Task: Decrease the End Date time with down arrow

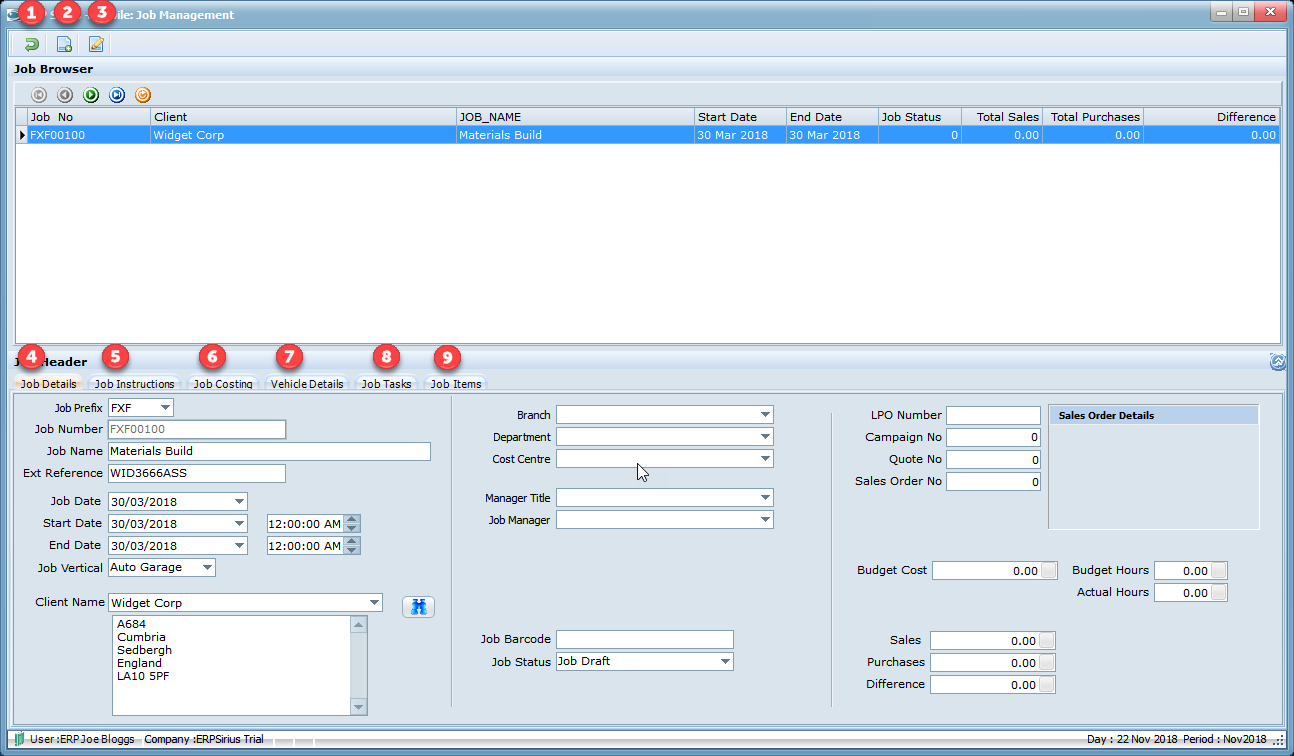Action: pos(352,550)
